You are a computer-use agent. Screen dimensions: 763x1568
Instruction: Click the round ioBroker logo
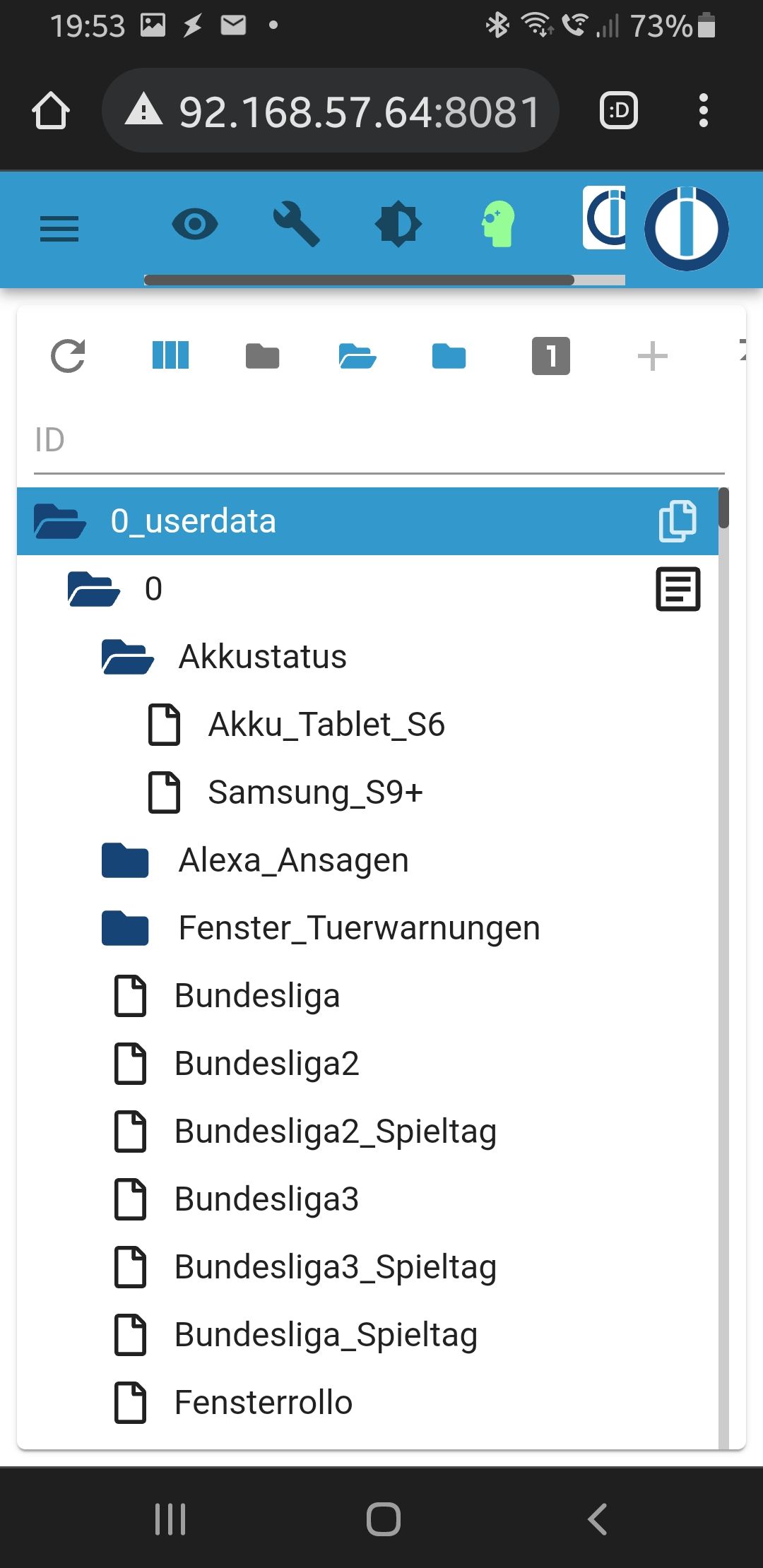pyautogui.click(x=686, y=229)
